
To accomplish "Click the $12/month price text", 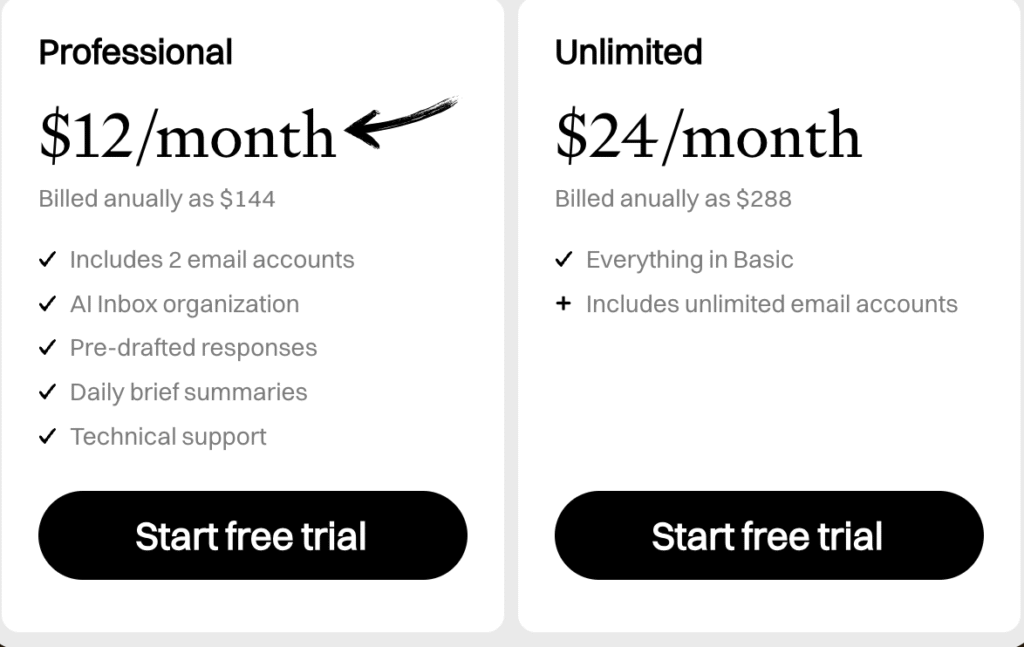I will coord(187,136).
